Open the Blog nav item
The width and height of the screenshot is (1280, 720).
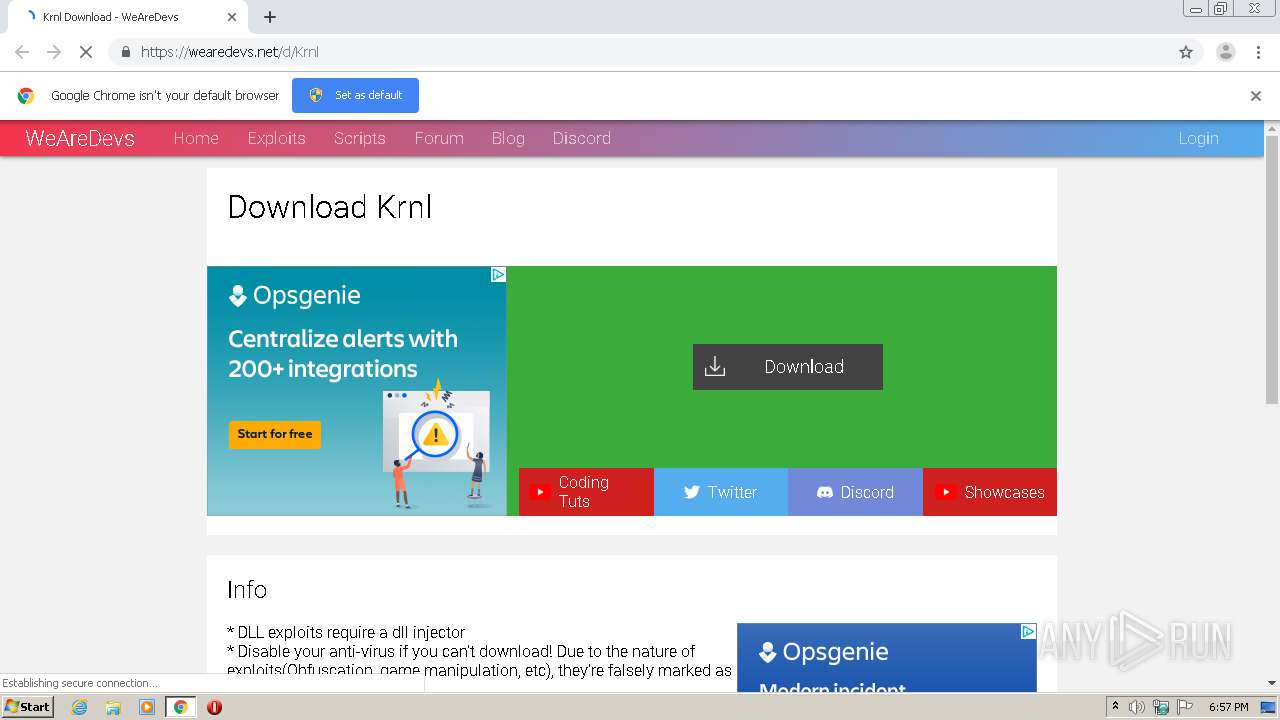[508, 138]
